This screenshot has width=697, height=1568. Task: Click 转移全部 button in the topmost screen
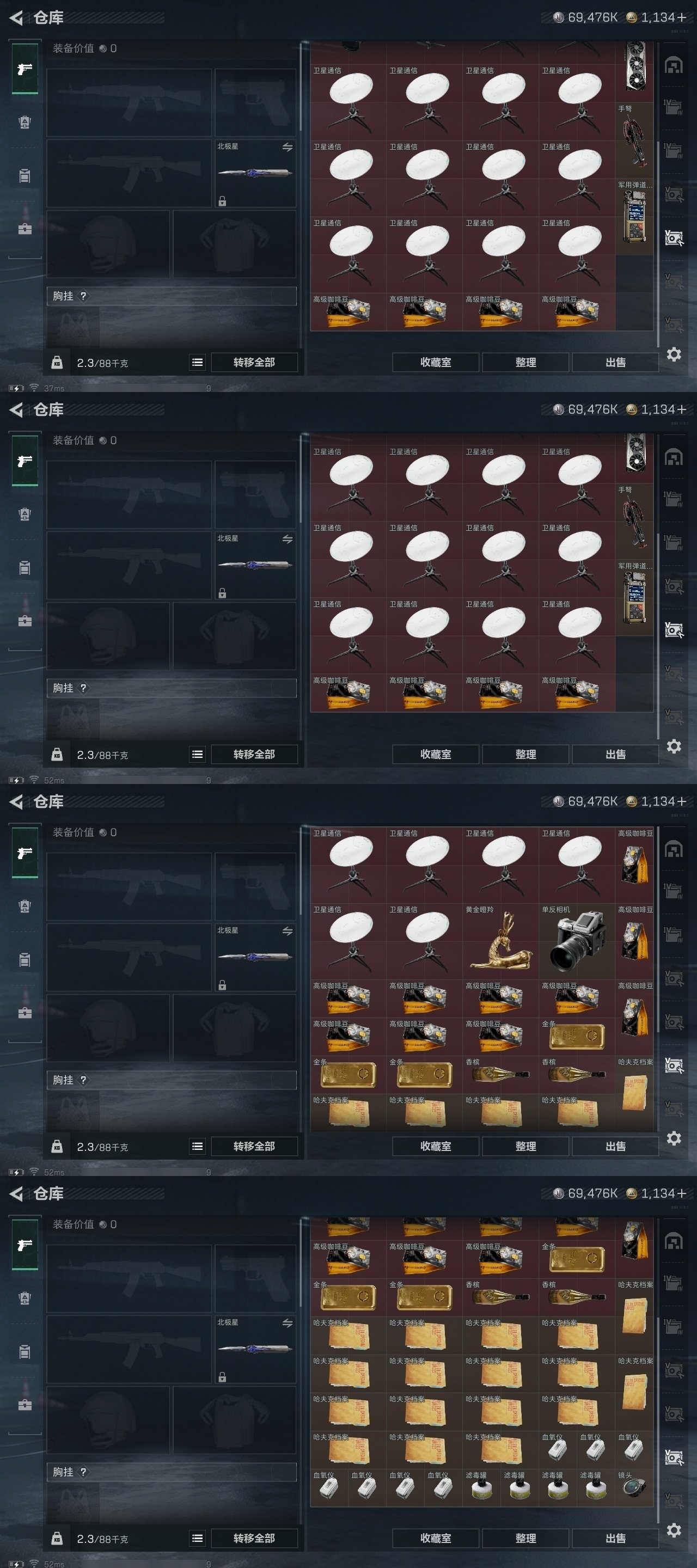[x=254, y=362]
